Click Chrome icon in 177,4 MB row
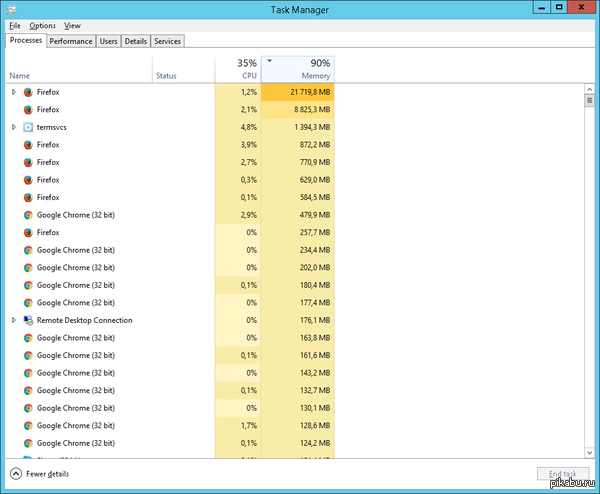 click(x=28, y=303)
